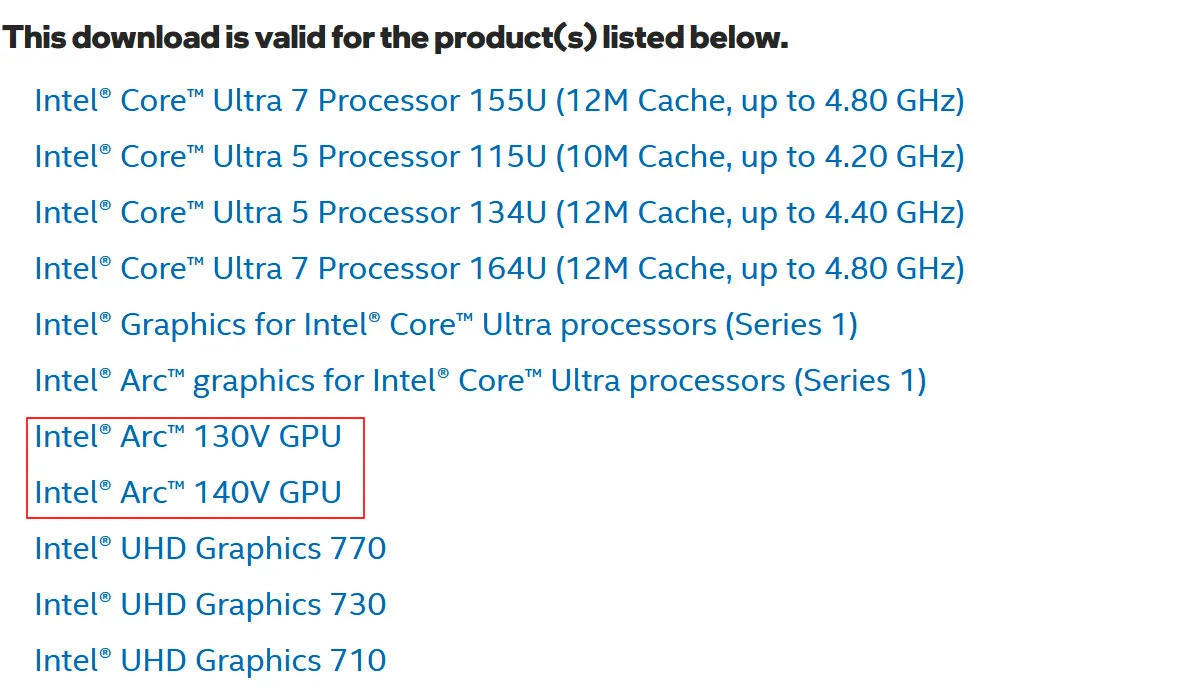Open the Core Ultra 7 Processor 155U link

[499, 101]
